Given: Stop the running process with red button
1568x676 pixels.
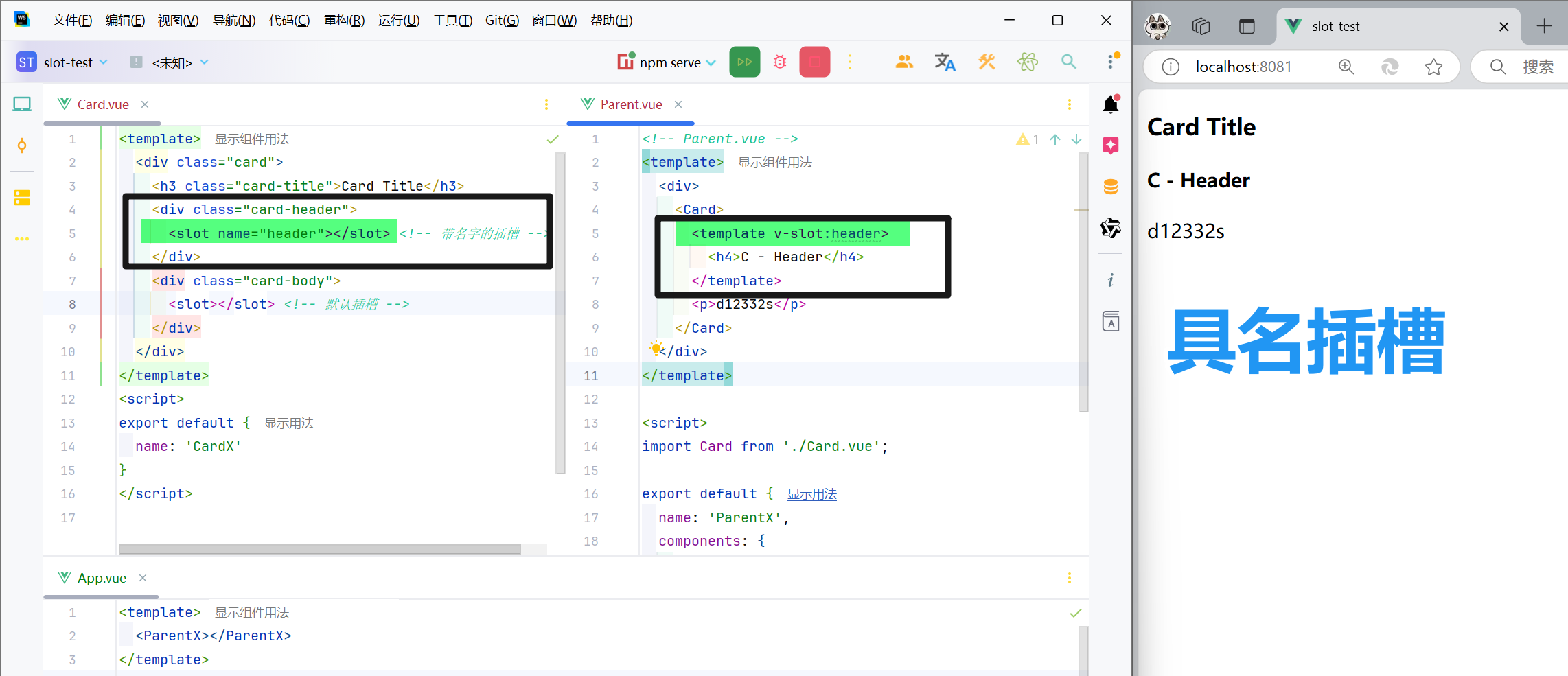Looking at the screenshot, I should tap(815, 62).
